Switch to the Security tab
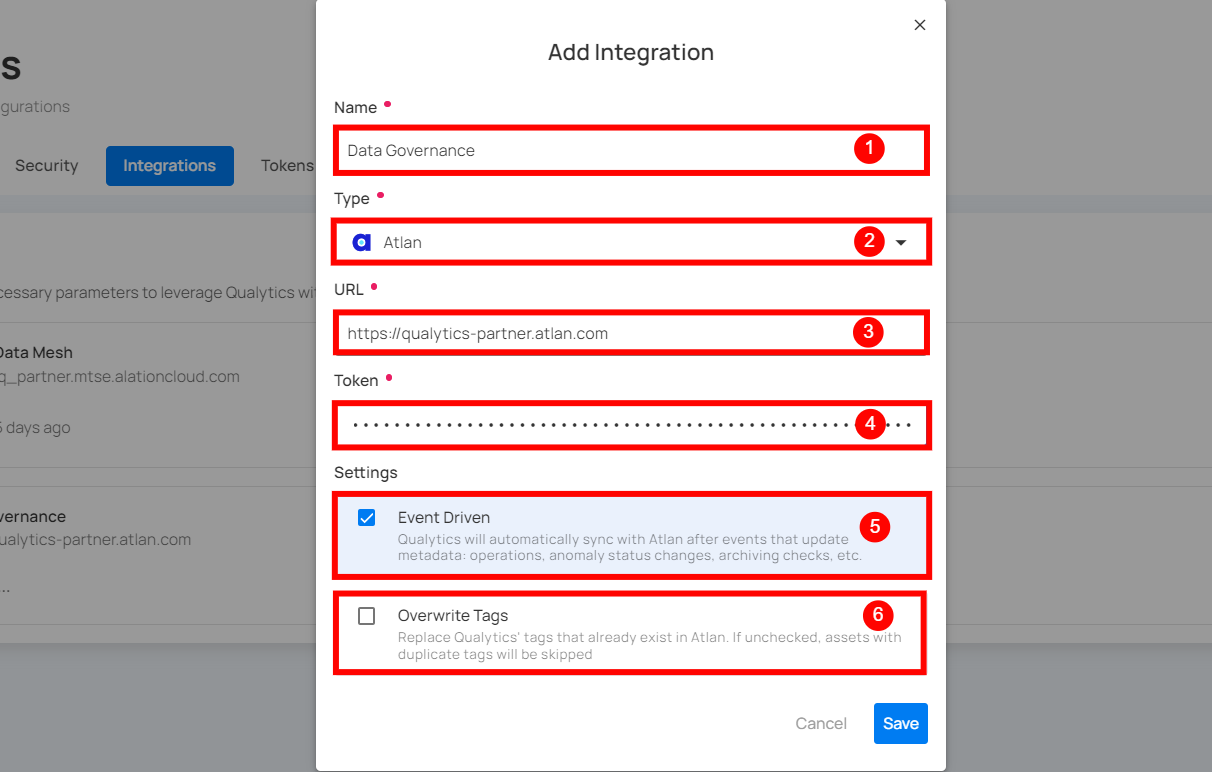 46,166
